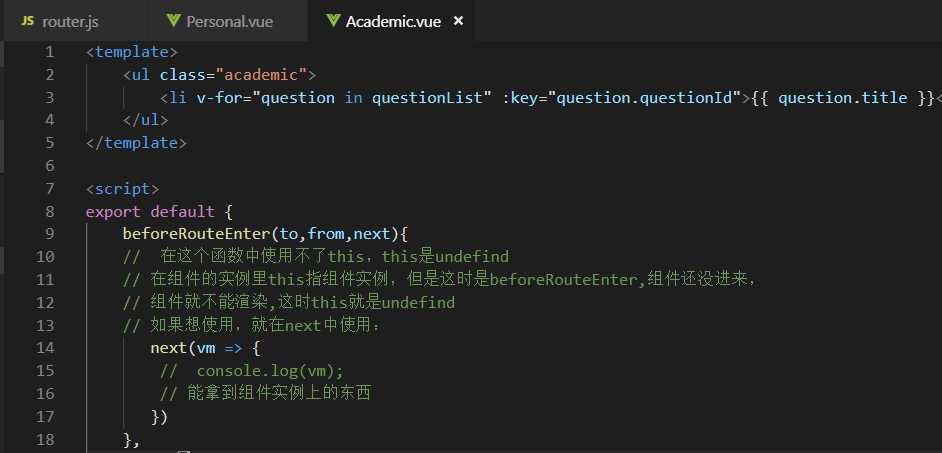942x453 pixels.
Task: Close the Academic.vue tab
Action: click(458, 21)
